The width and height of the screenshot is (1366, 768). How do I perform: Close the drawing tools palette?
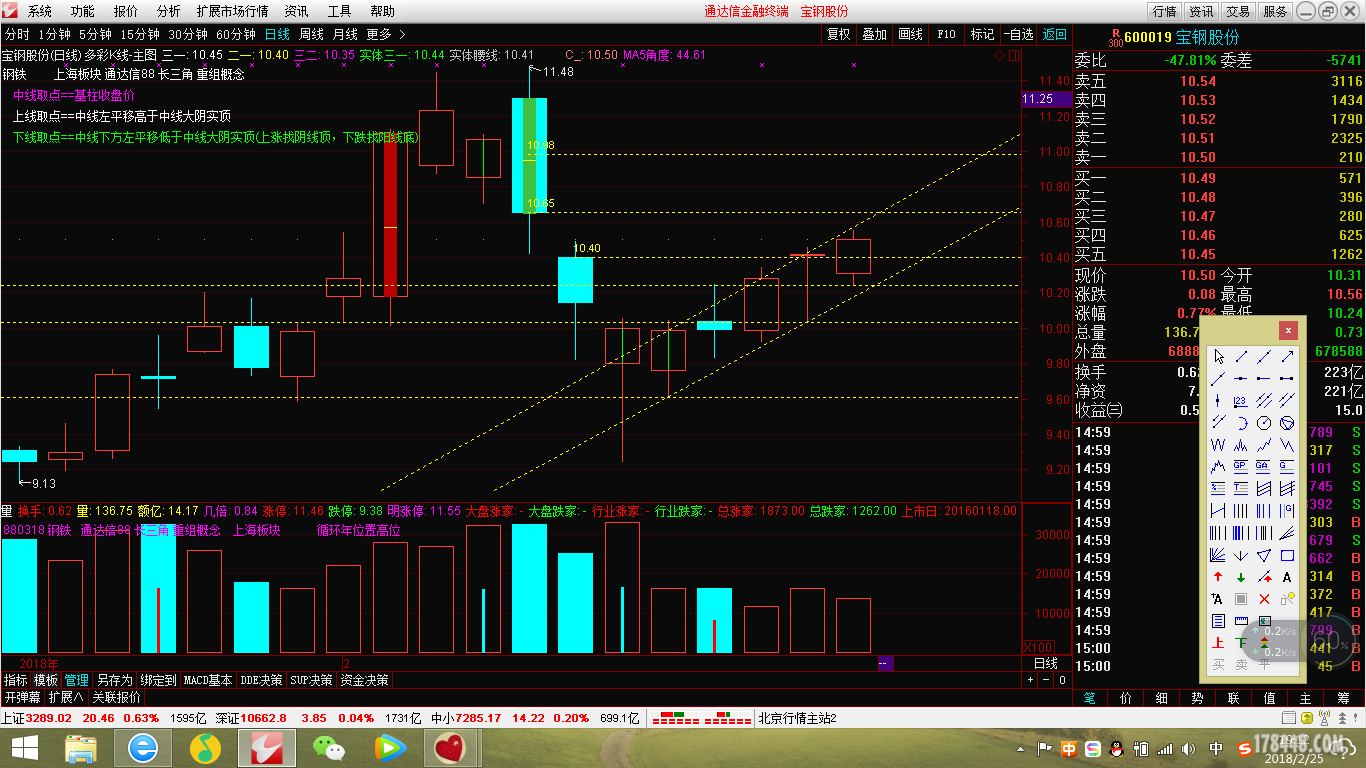click(x=1288, y=330)
